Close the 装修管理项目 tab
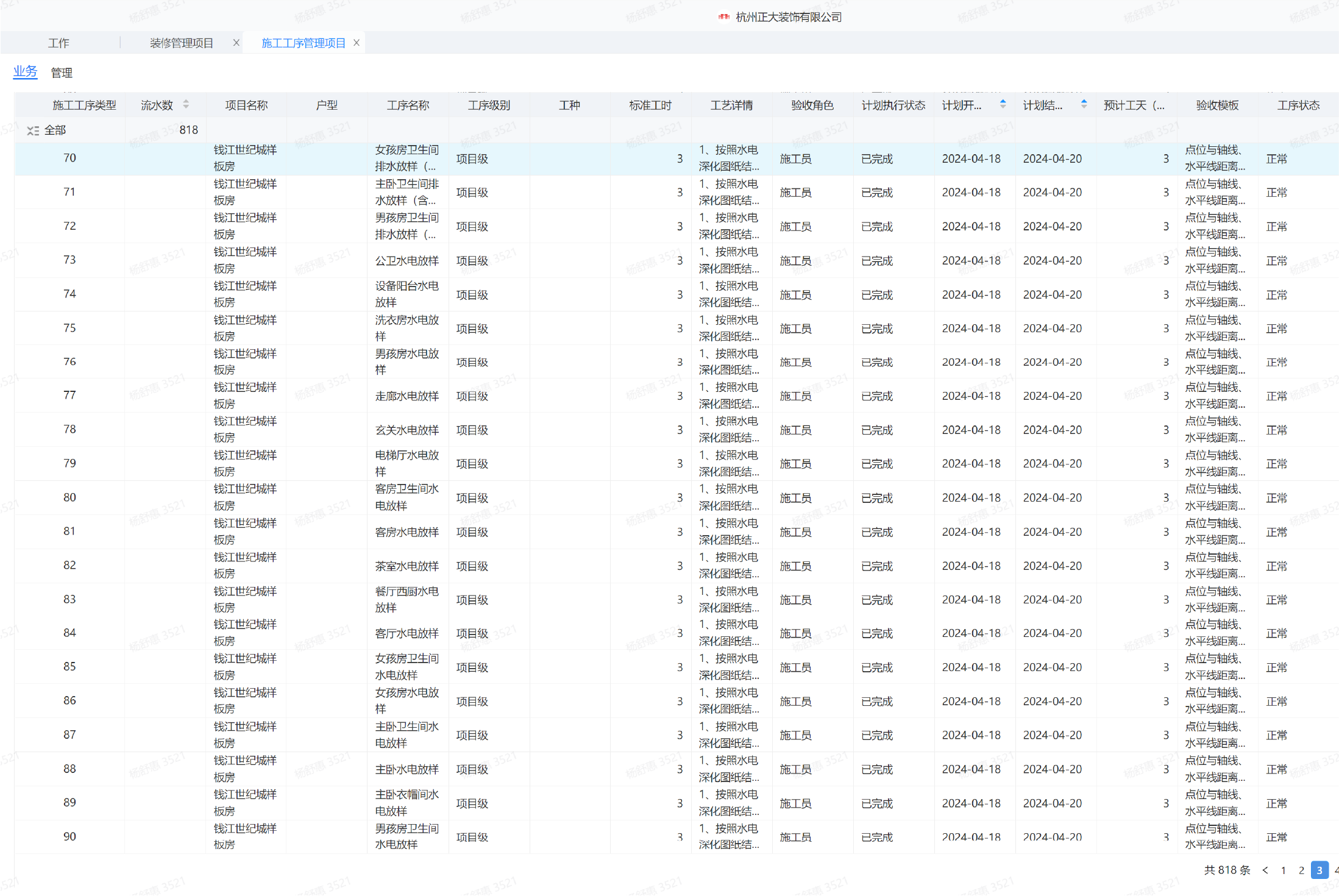 tap(236, 43)
